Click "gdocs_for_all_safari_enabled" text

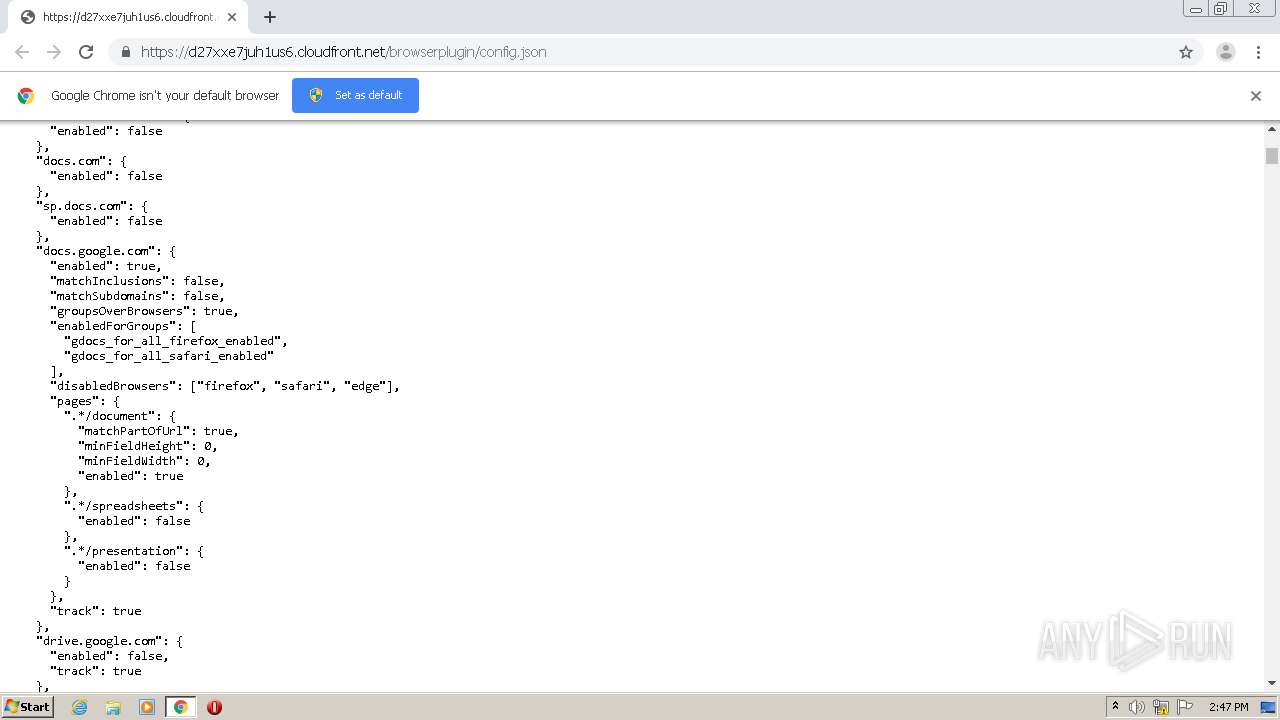tap(169, 356)
